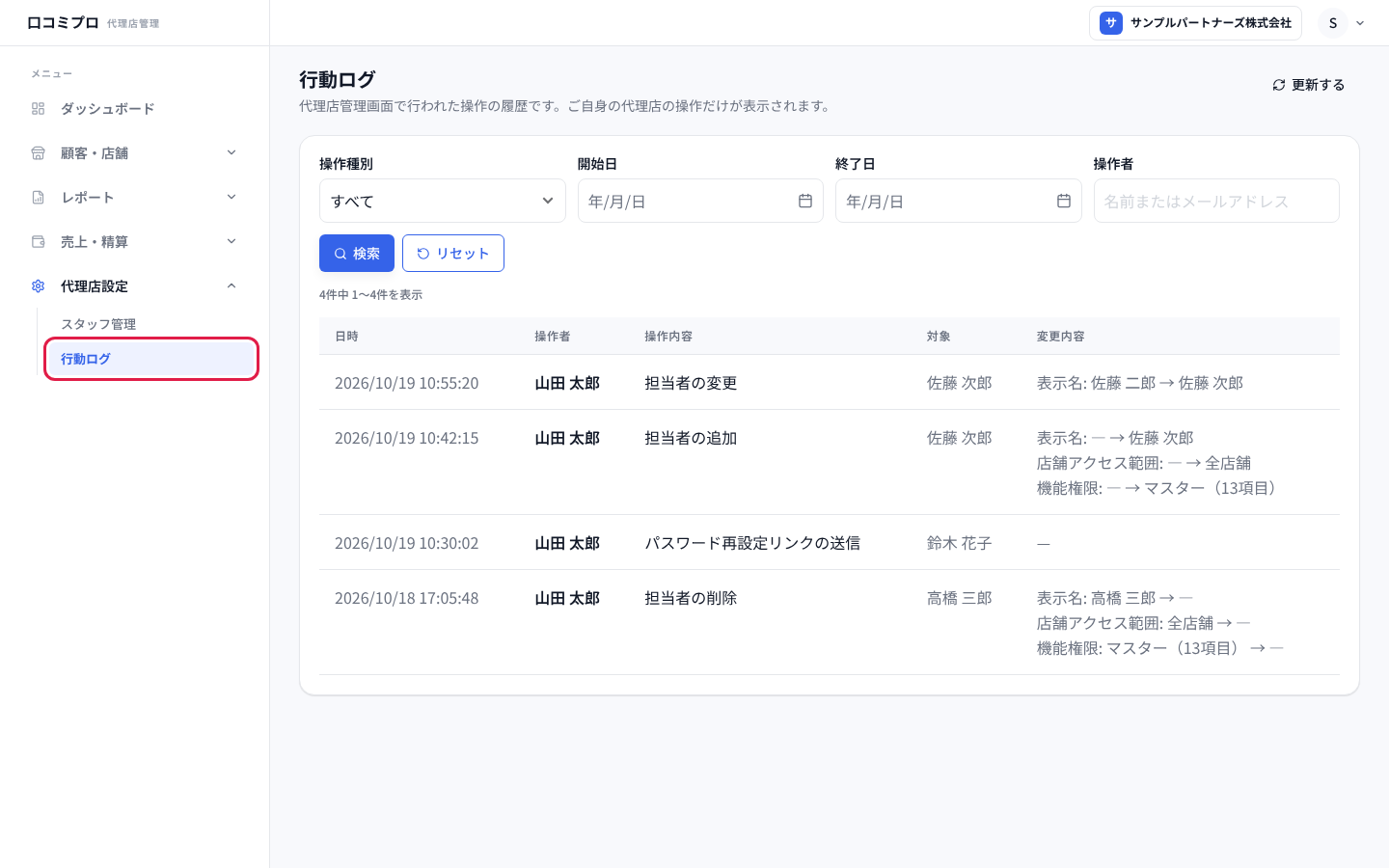Click the blue サ company badge icon
1389x868 pixels.
(x=1111, y=23)
